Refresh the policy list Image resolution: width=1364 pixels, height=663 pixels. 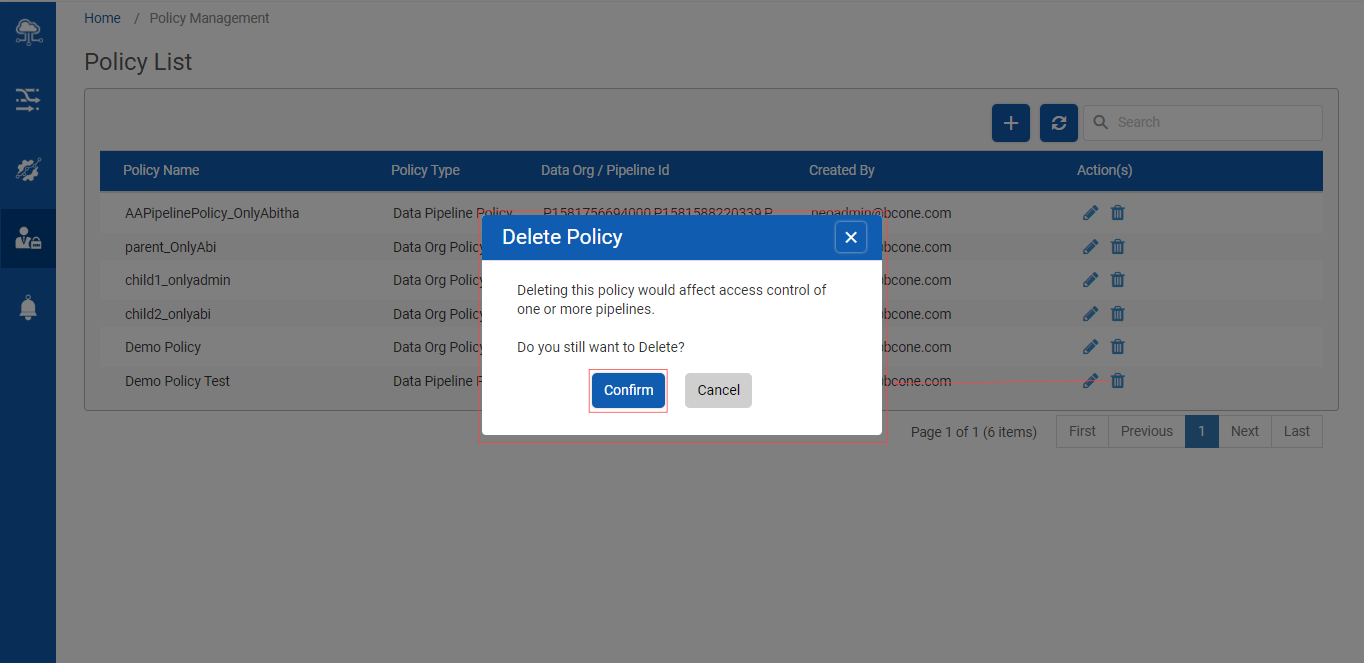click(1058, 123)
